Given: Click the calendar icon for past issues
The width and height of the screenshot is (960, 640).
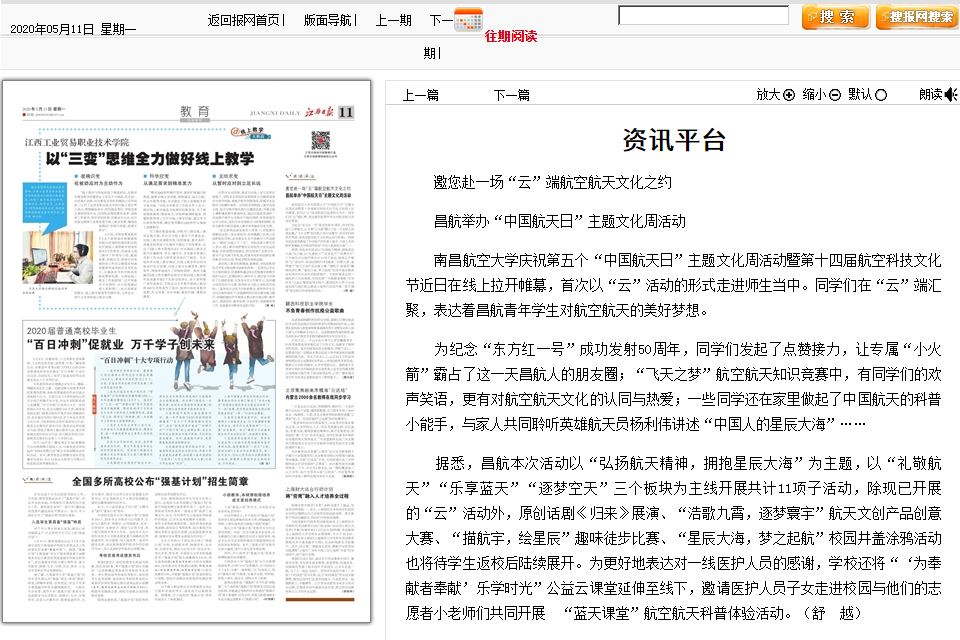Looking at the screenshot, I should (x=468, y=19).
